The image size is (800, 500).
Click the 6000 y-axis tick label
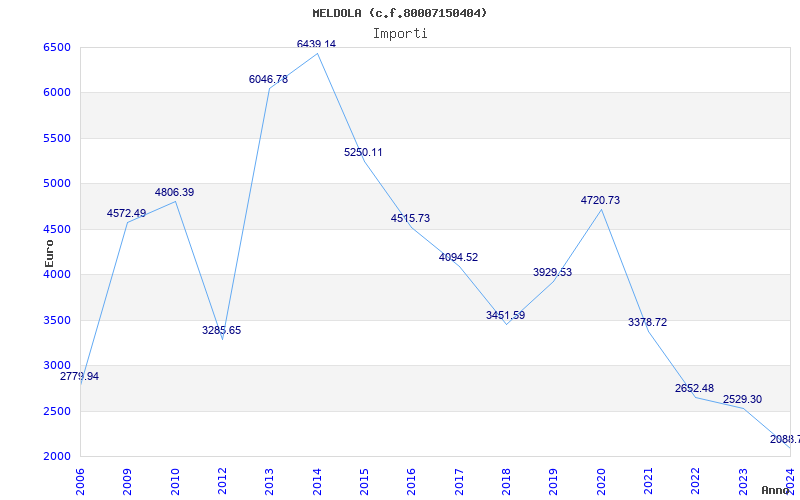(56, 93)
